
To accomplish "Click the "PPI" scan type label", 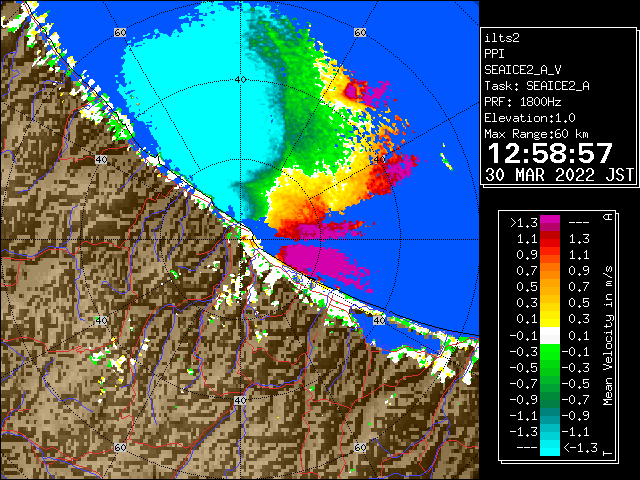I will [494, 54].
